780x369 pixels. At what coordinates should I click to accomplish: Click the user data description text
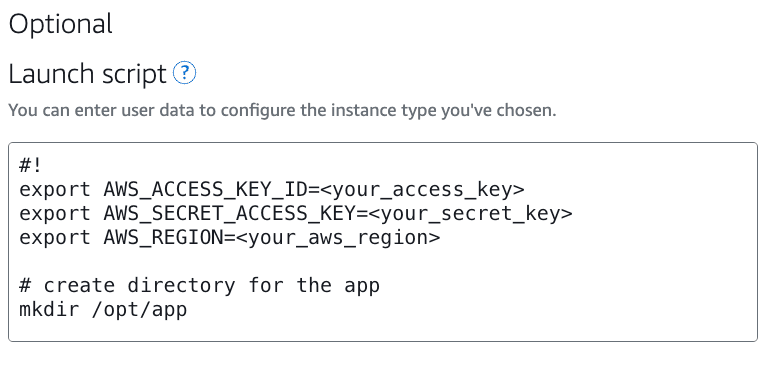pyautogui.click(x=282, y=110)
